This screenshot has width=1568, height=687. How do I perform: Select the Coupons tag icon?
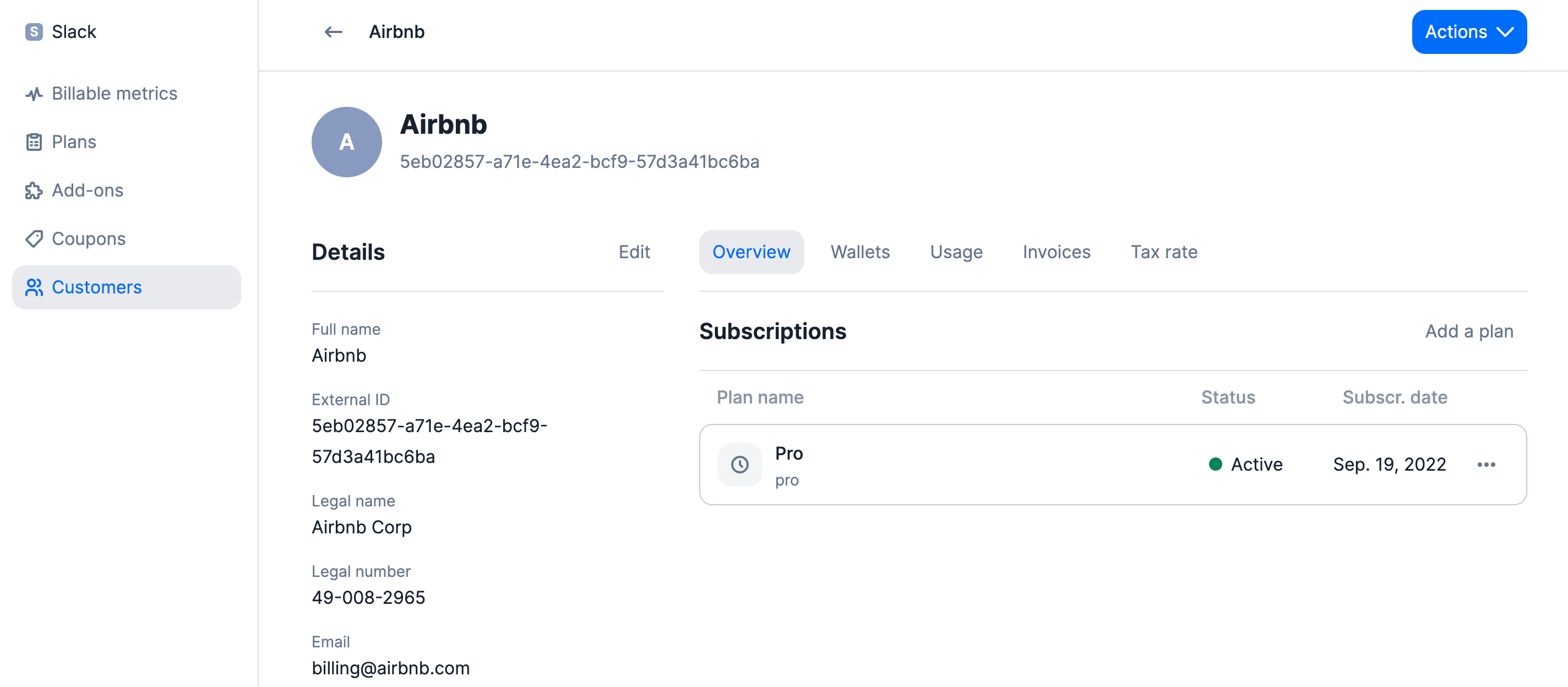click(x=34, y=238)
